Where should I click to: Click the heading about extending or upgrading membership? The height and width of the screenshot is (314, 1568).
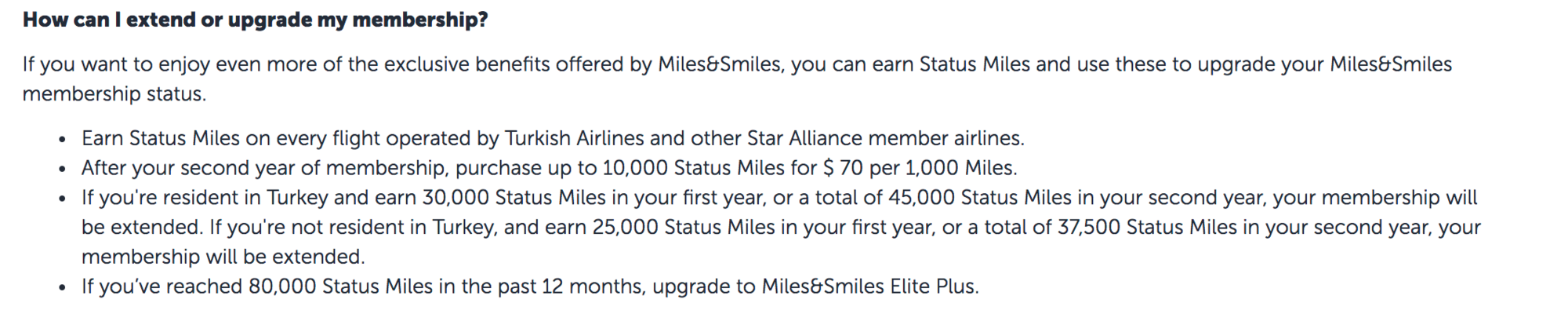click(x=255, y=20)
